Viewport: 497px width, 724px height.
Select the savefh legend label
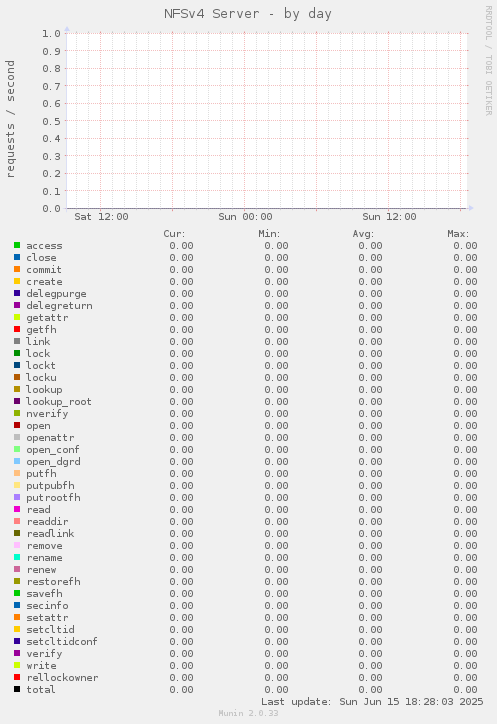[44, 594]
